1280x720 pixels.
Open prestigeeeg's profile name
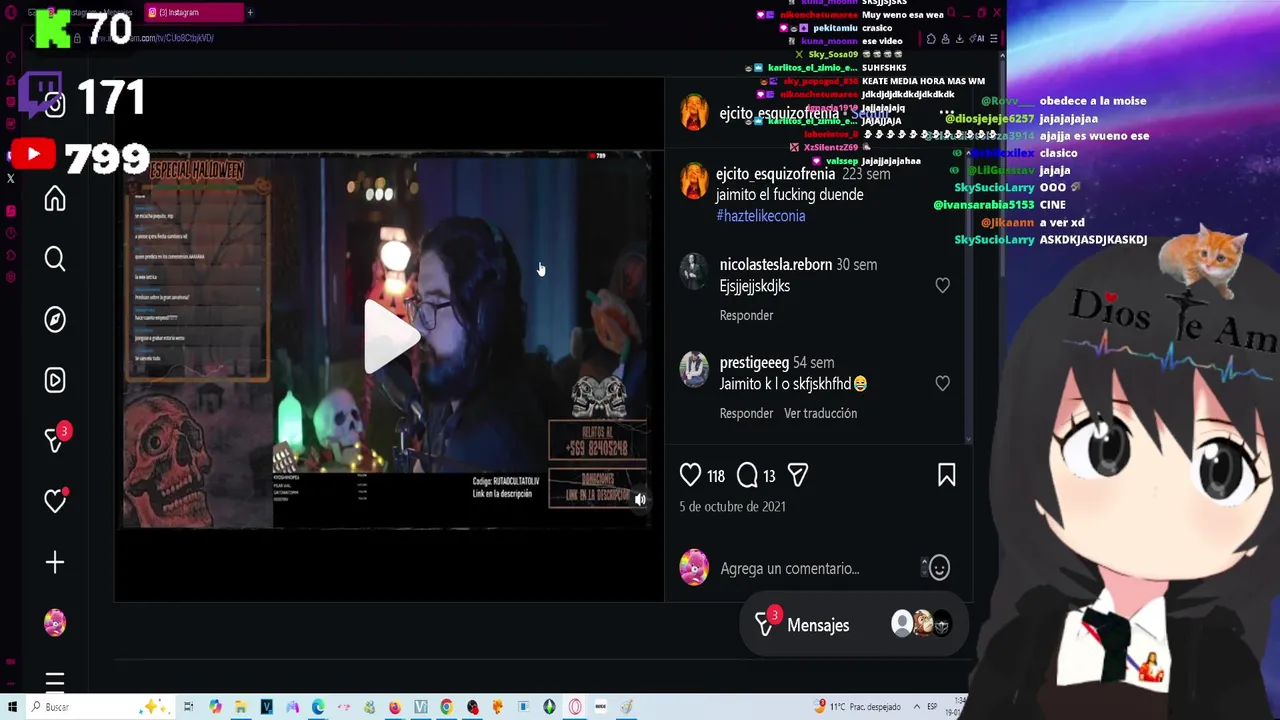[x=754, y=363]
